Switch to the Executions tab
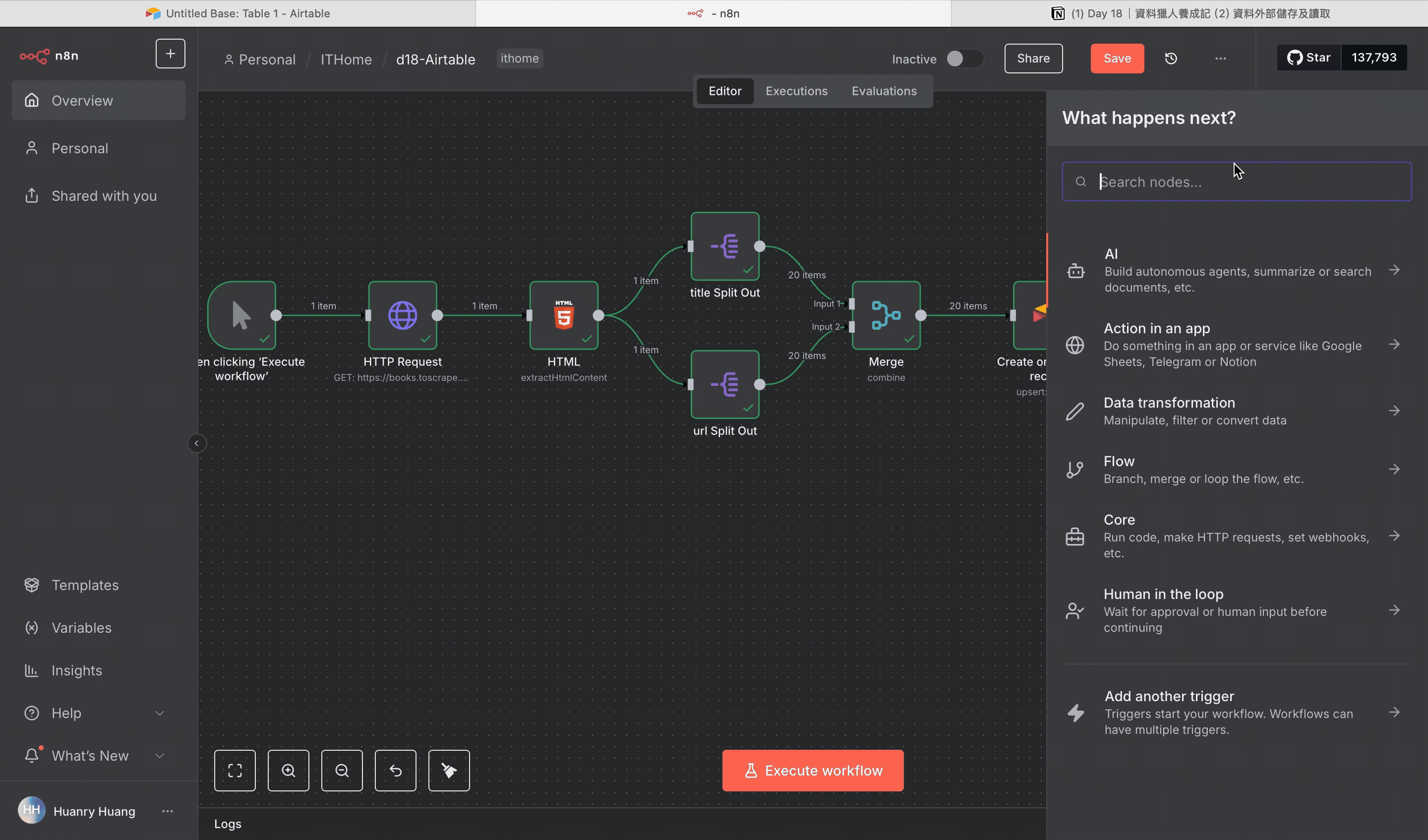This screenshot has height=840, width=1428. [796, 91]
